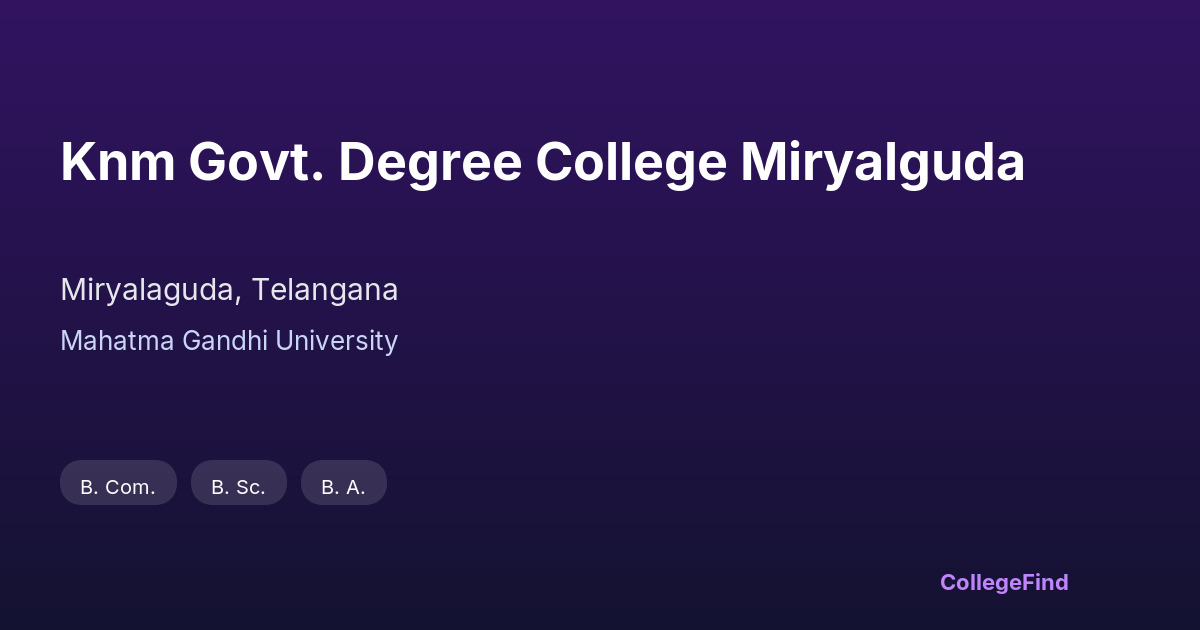Click the B. Com. course tag
Screen dimensions: 1200x630
point(118,487)
